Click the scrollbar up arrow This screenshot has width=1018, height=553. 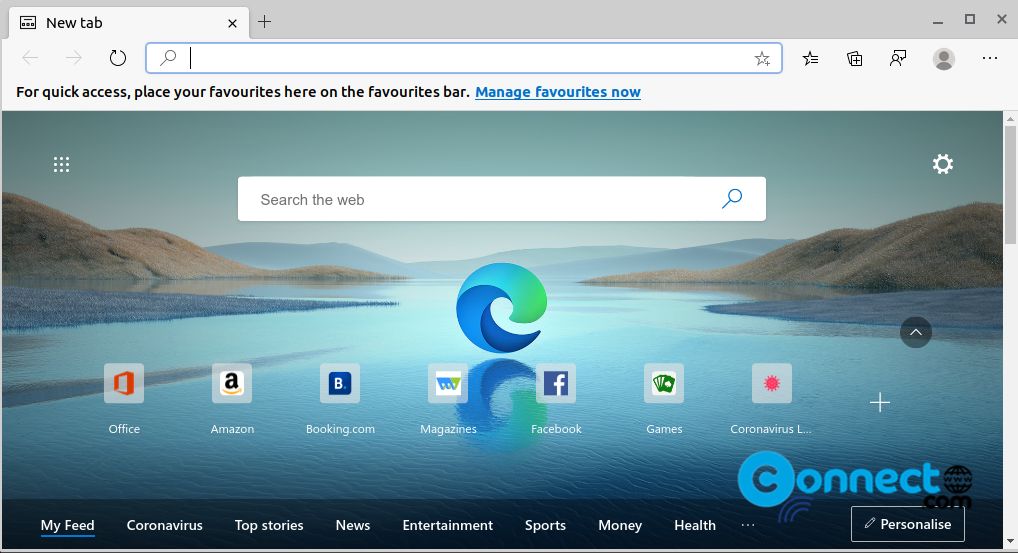tap(1010, 119)
